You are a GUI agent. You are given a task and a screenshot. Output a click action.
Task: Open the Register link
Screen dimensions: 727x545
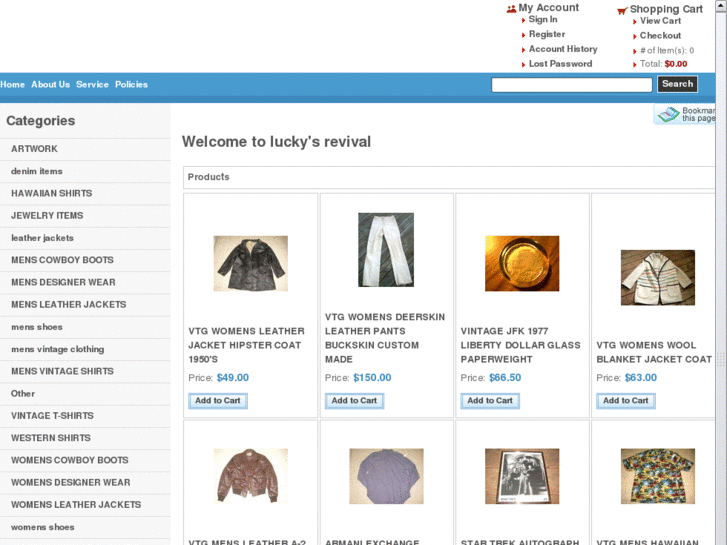(547, 34)
